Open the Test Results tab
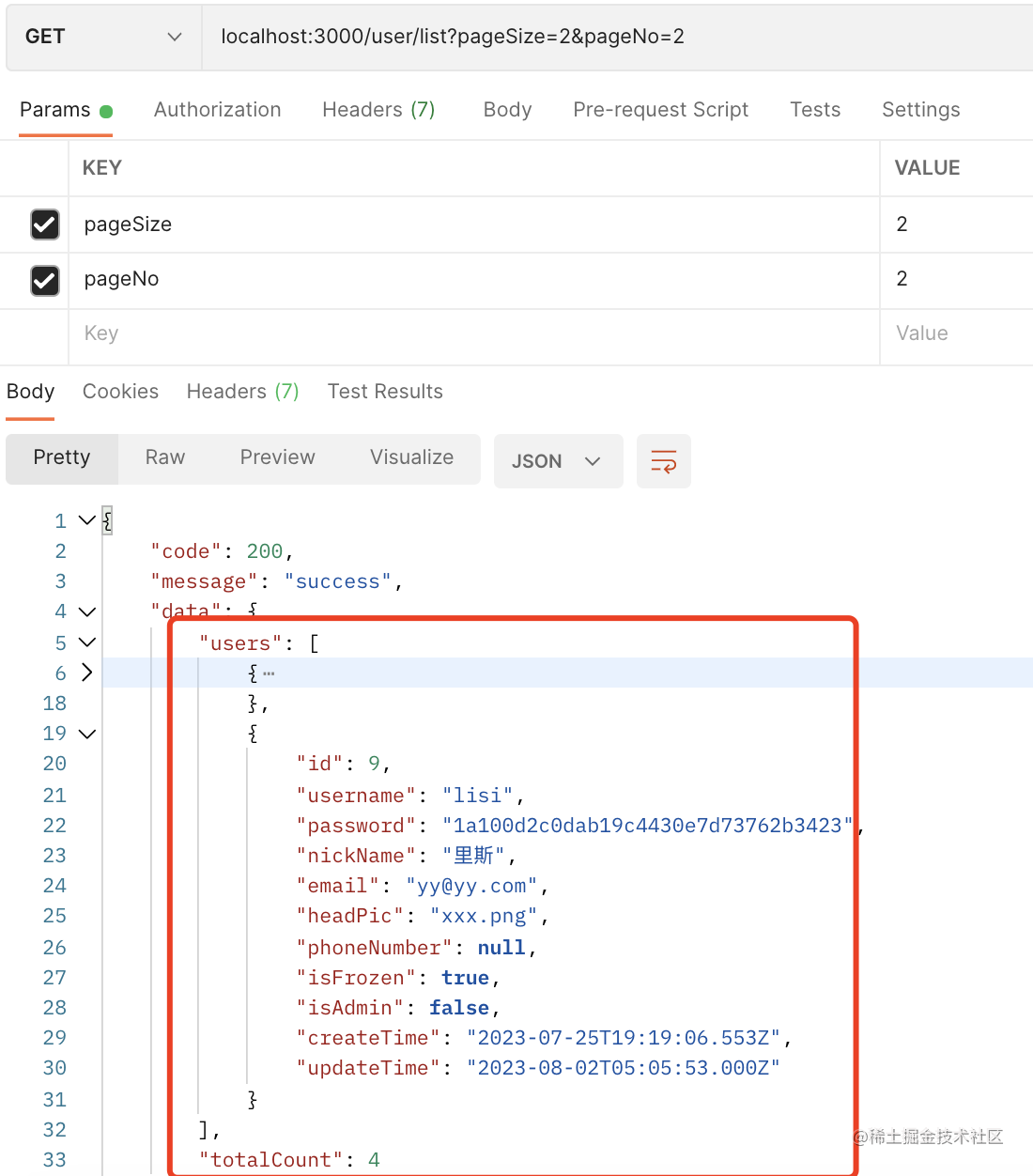Screen dimensions: 1033x1176 click(x=385, y=392)
